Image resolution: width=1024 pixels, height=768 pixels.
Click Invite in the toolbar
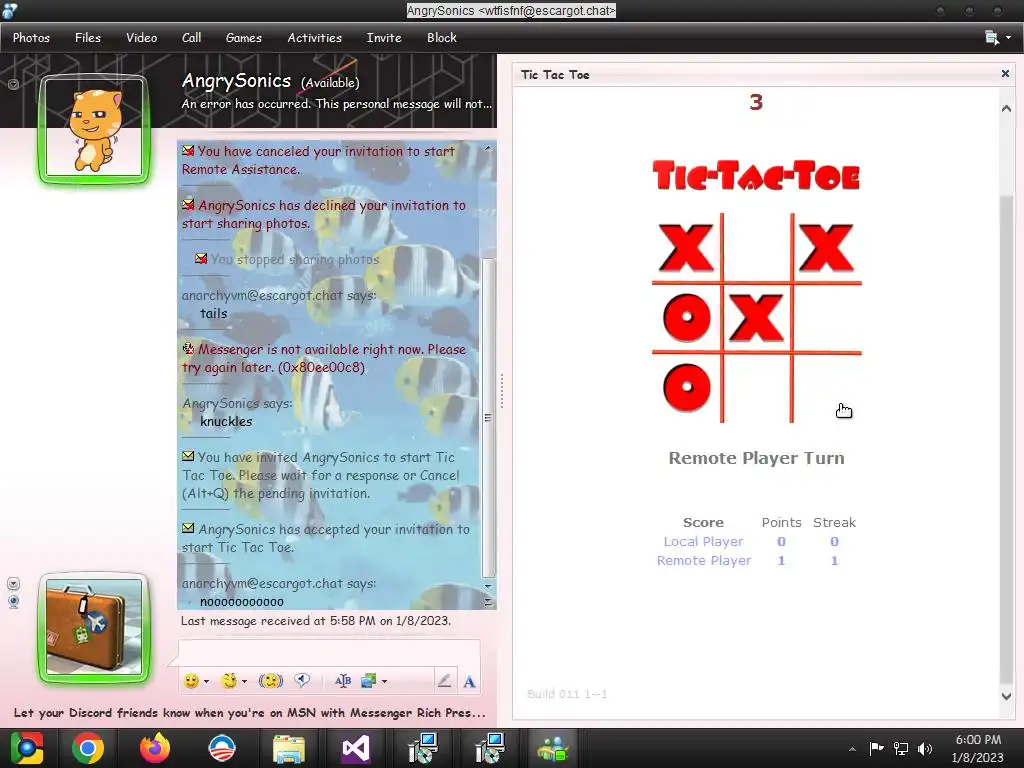click(x=384, y=38)
